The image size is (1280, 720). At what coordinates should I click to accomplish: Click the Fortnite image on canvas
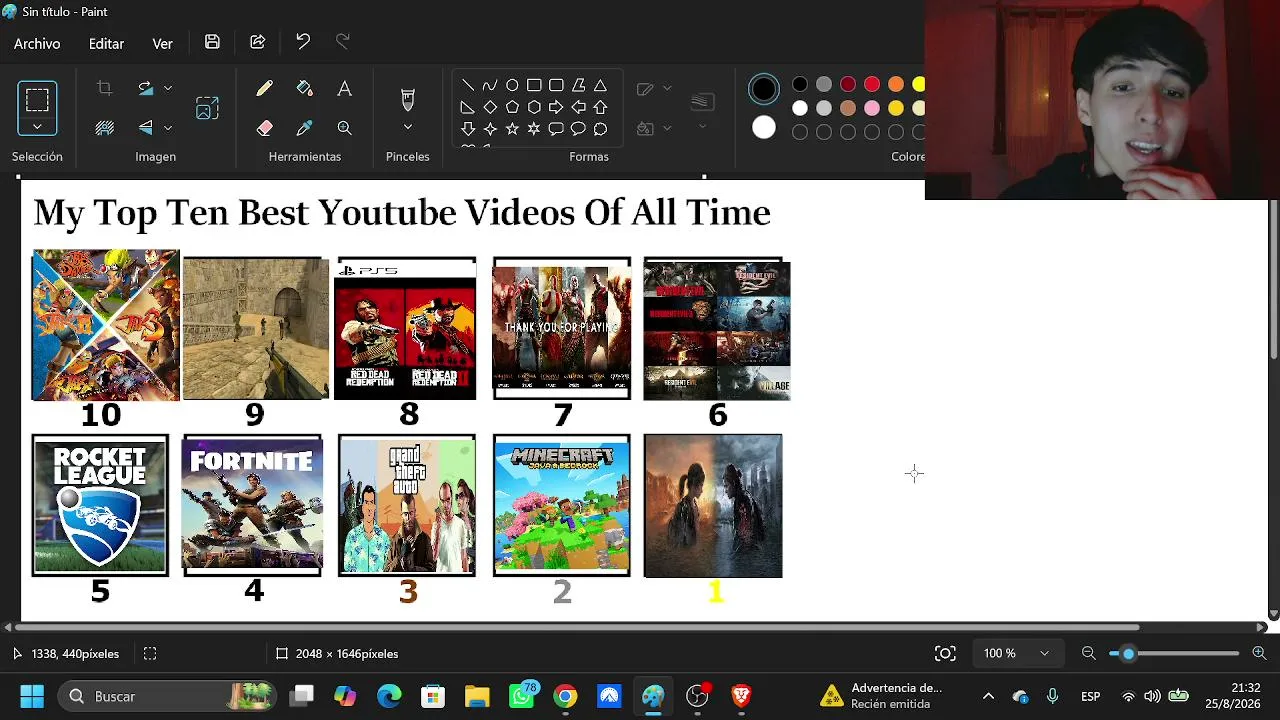pos(252,505)
